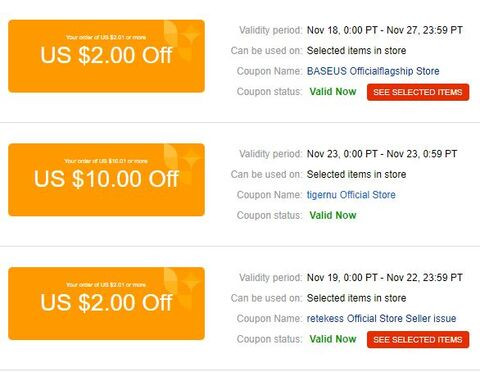Viewport: 480px width, 372px height.
Task: Click the Nov 23 0:00 – 0:59 validity period
Action: coord(382,154)
